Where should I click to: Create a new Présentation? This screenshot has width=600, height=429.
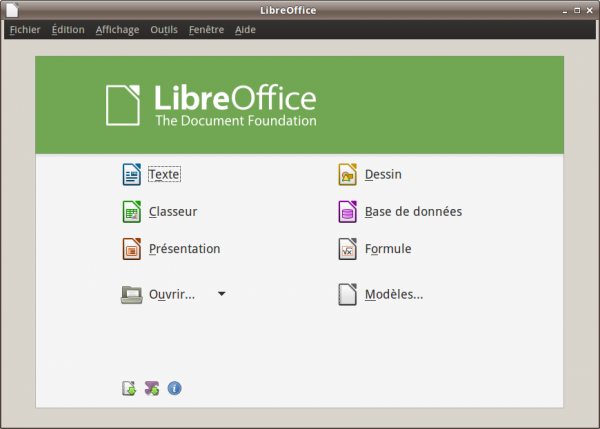(x=184, y=249)
